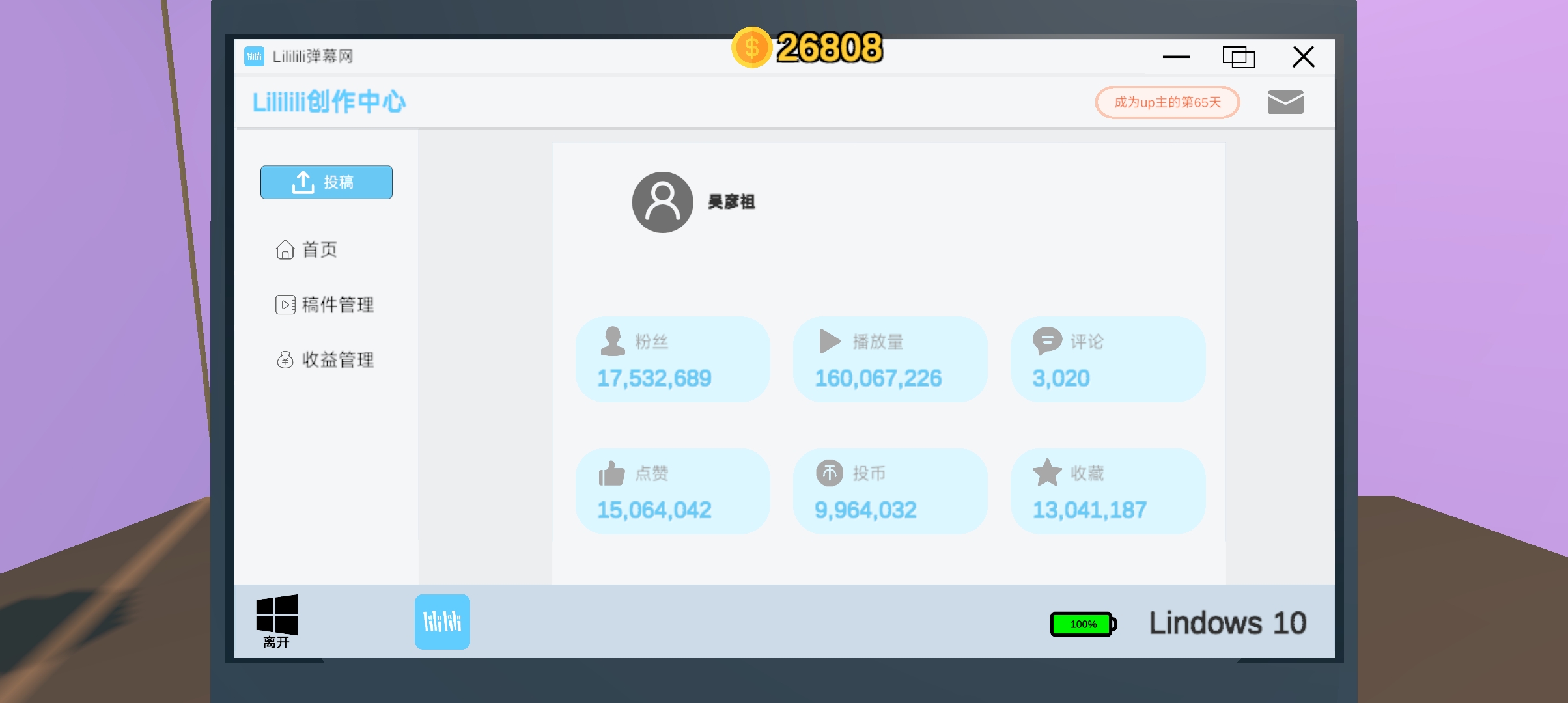Click the comment bubble 评论 icon
Image resolution: width=1568 pixels, height=703 pixels.
click(1047, 341)
